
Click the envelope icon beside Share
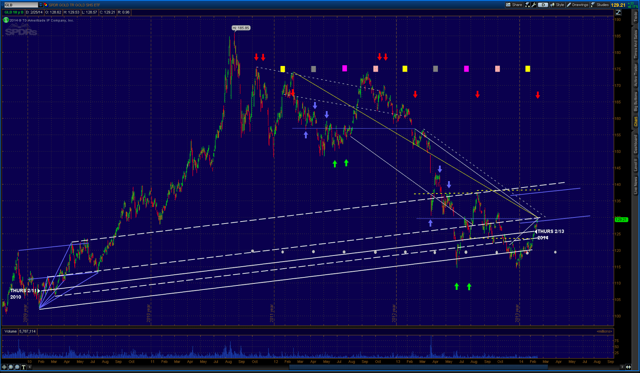pyautogui.click(x=508, y=4)
